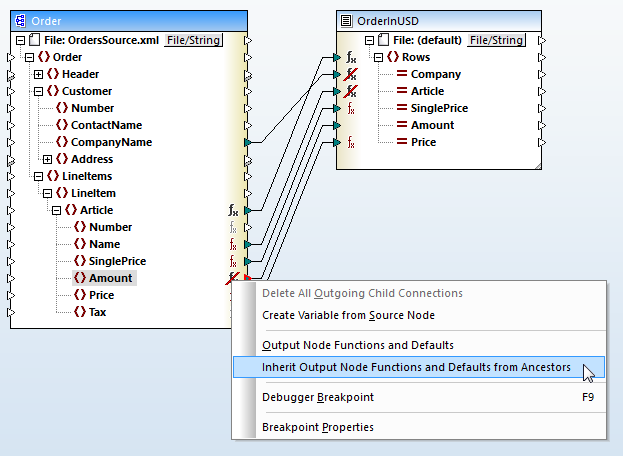623x456 pixels.
Task: Click the crossed-out fx icon beside Amount in Order
Action: pos(233,278)
